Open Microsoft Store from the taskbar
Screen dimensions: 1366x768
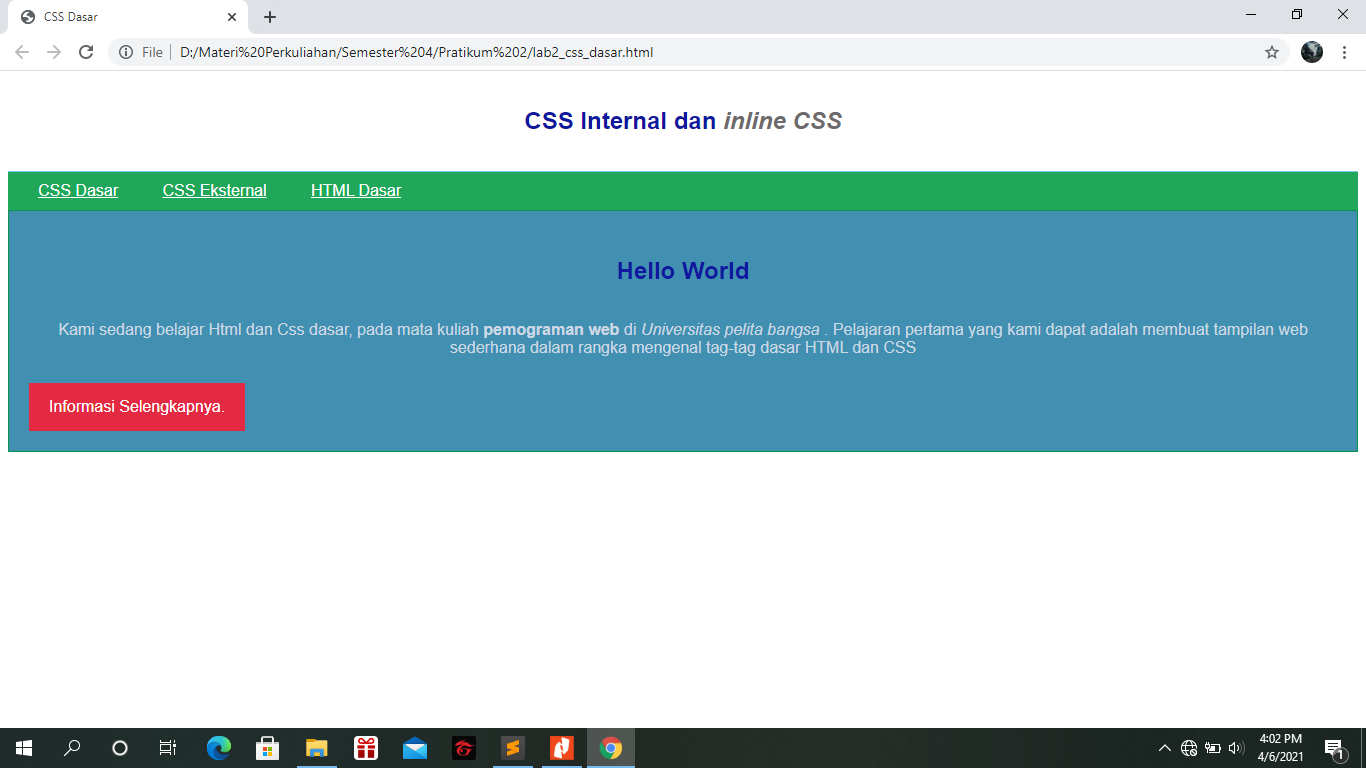tap(268, 748)
